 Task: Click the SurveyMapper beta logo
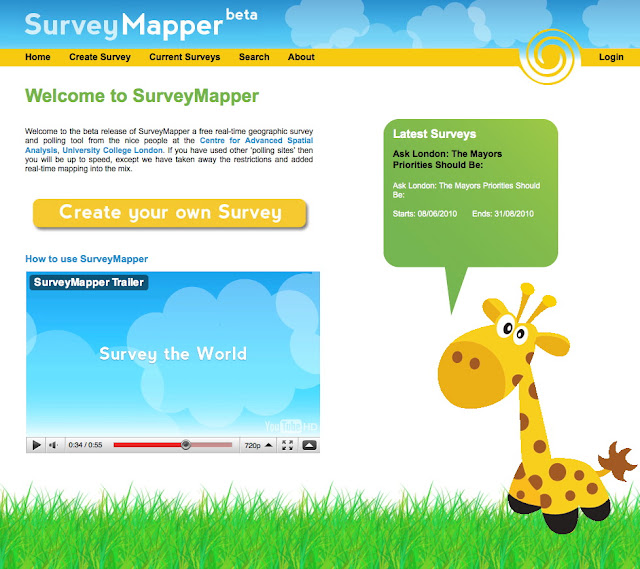click(x=141, y=24)
